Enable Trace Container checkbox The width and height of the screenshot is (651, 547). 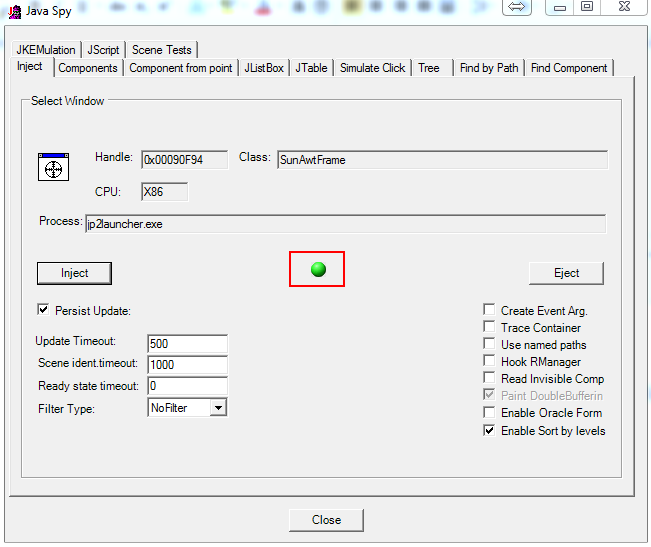click(489, 328)
